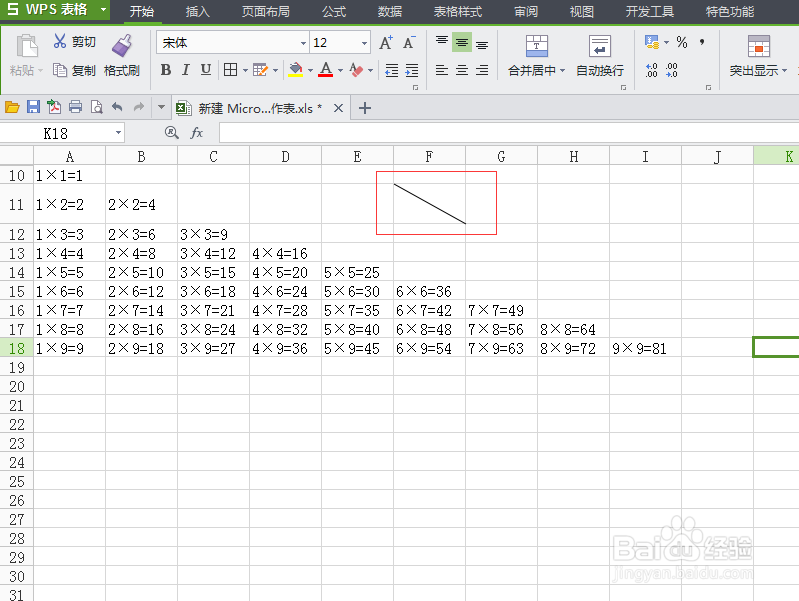Decrease font size with A- icon
Viewport: 799px width, 601px height.
[x=409, y=43]
